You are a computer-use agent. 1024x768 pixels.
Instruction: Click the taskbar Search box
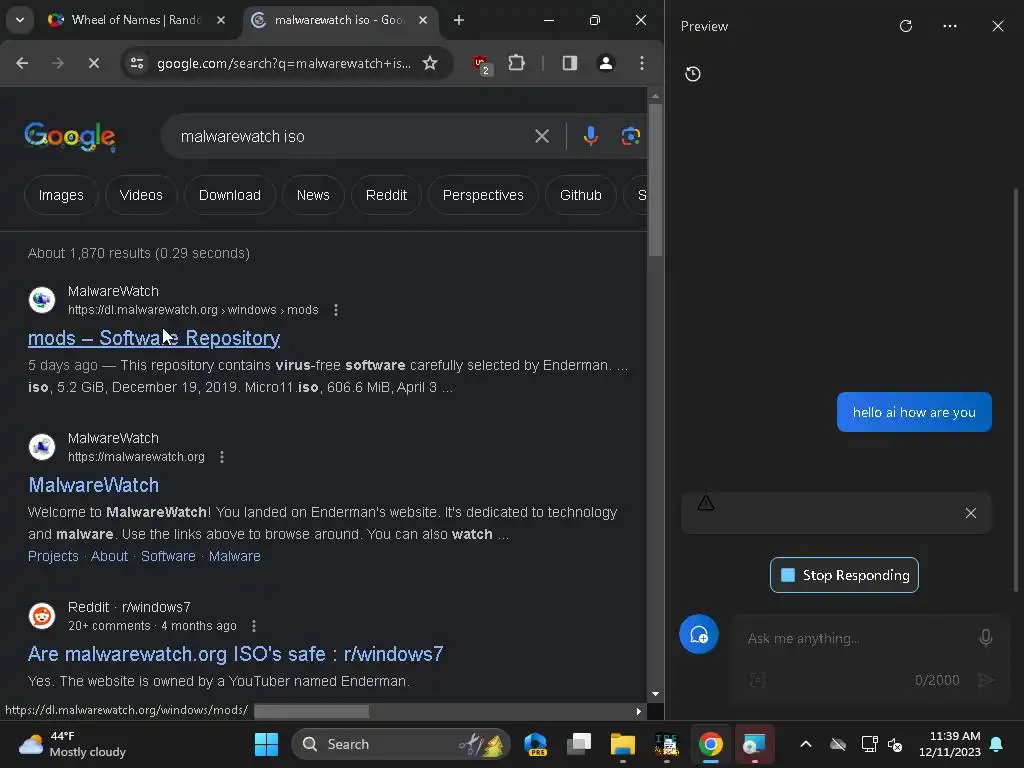400,744
